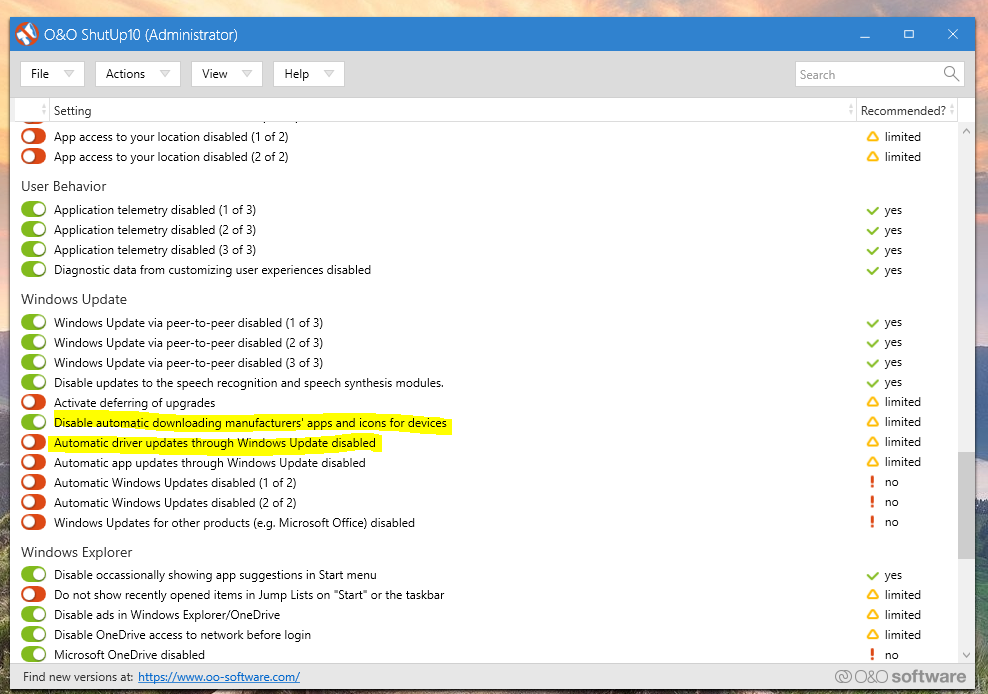The width and height of the screenshot is (988, 694).
Task: Open the View menu
Action: click(x=227, y=74)
